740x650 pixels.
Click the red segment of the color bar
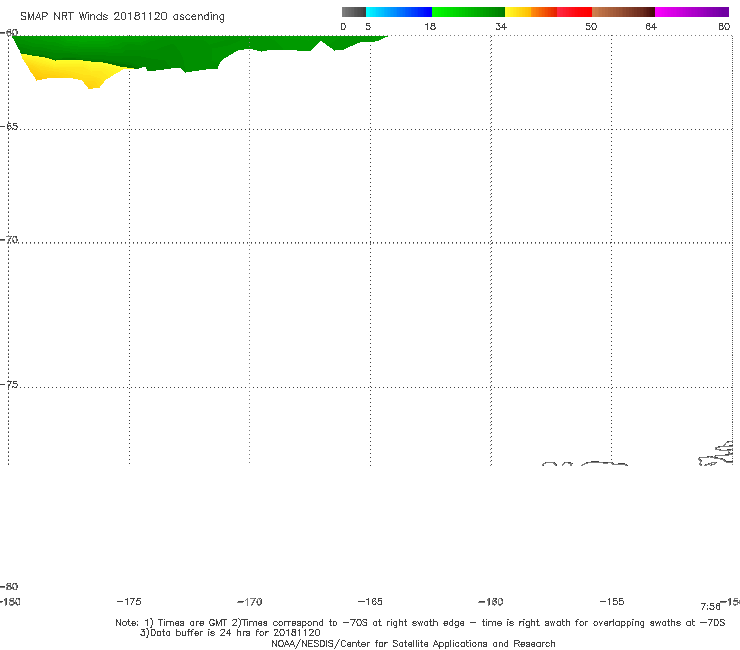click(574, 12)
